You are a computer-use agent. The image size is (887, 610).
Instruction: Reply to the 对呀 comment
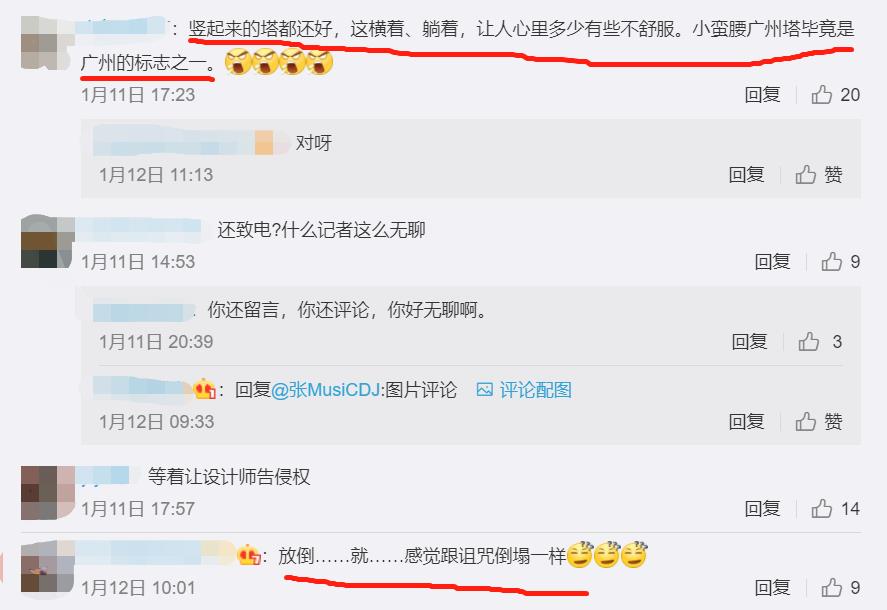click(x=746, y=174)
